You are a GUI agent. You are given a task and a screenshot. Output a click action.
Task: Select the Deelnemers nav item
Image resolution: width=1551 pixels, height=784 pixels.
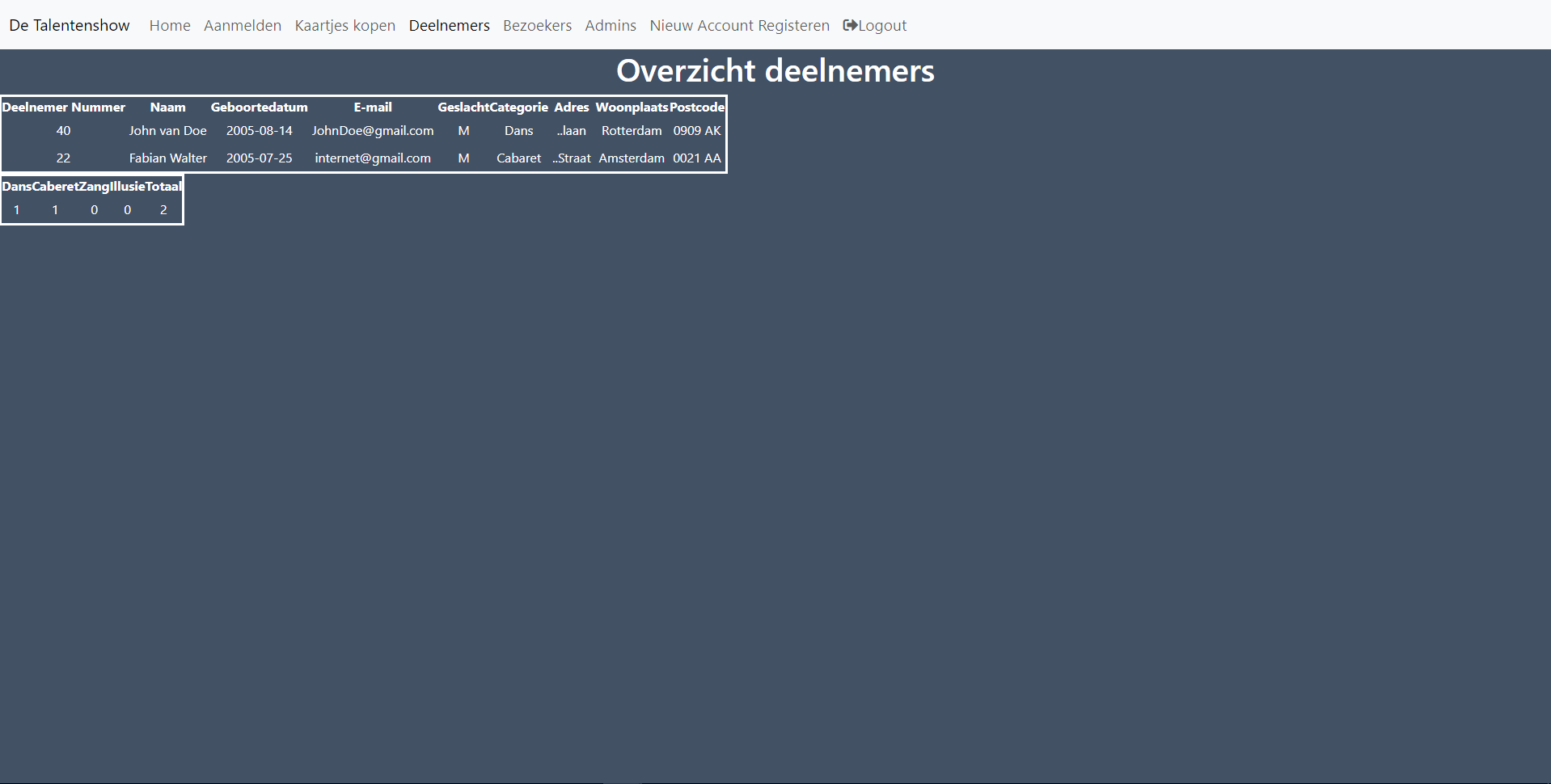[x=450, y=25]
